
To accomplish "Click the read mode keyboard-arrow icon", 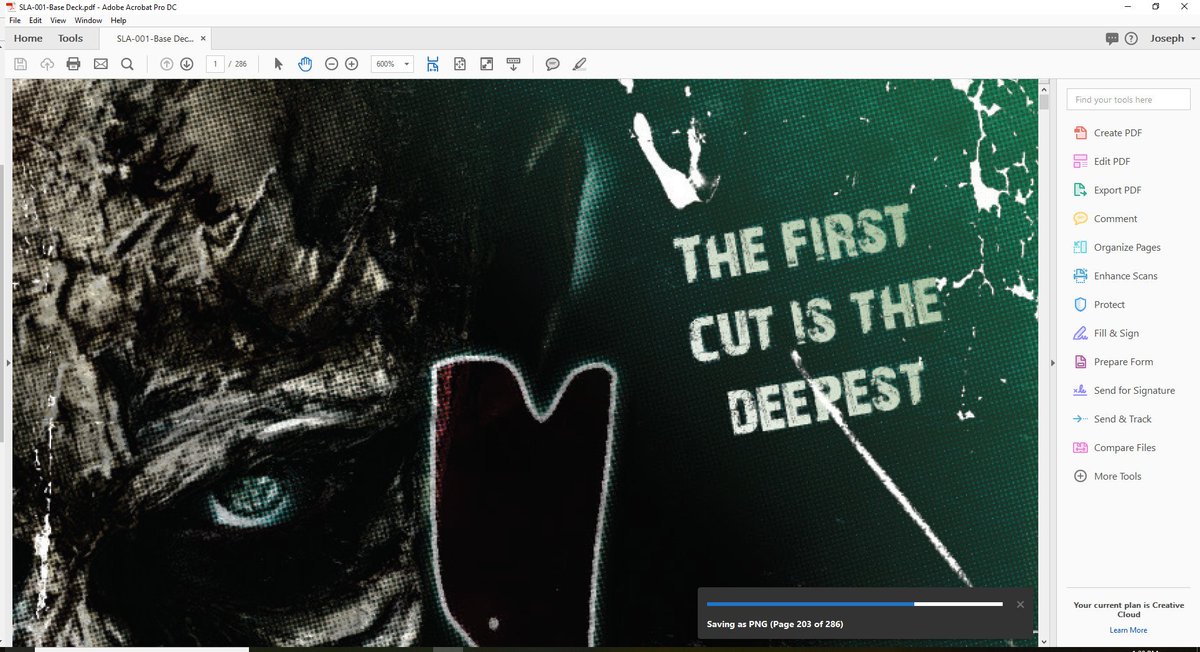I will point(514,64).
